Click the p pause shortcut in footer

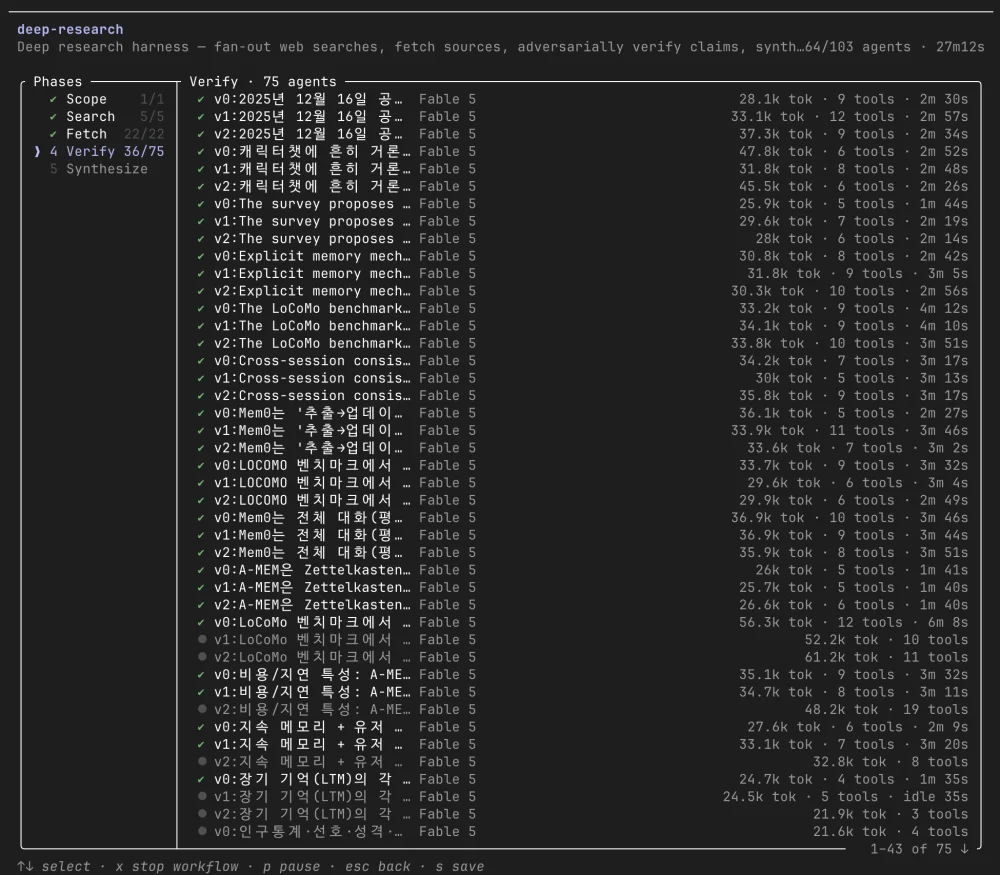[x=292, y=867]
